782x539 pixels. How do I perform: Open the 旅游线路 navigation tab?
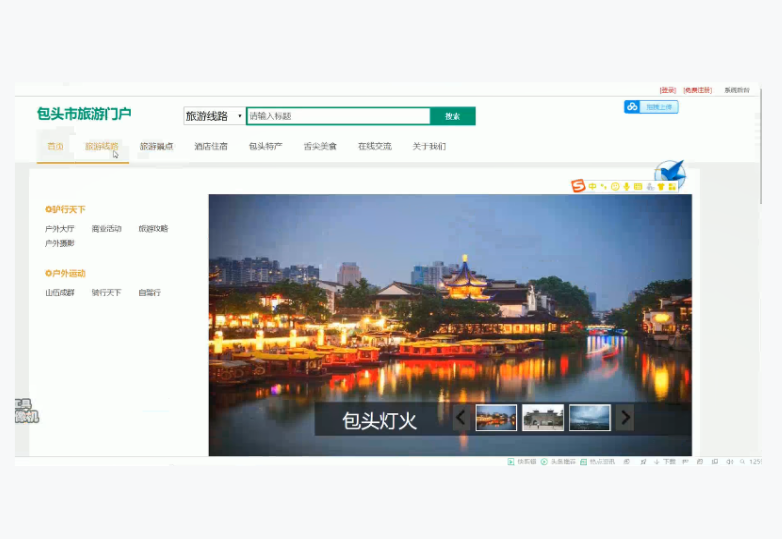[102, 146]
